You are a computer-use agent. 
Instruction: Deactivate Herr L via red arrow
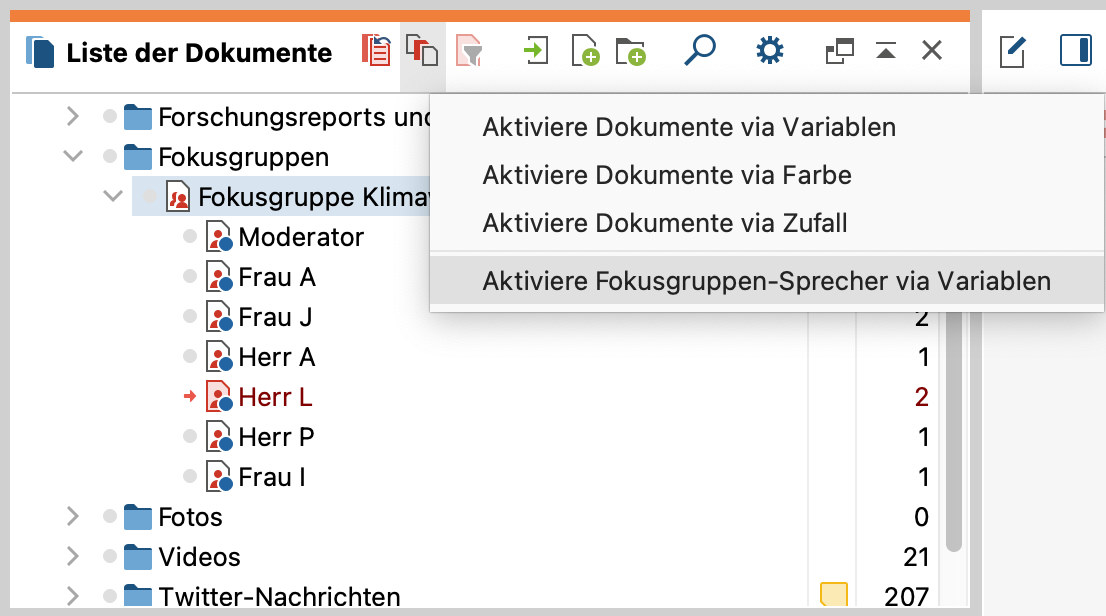point(190,397)
